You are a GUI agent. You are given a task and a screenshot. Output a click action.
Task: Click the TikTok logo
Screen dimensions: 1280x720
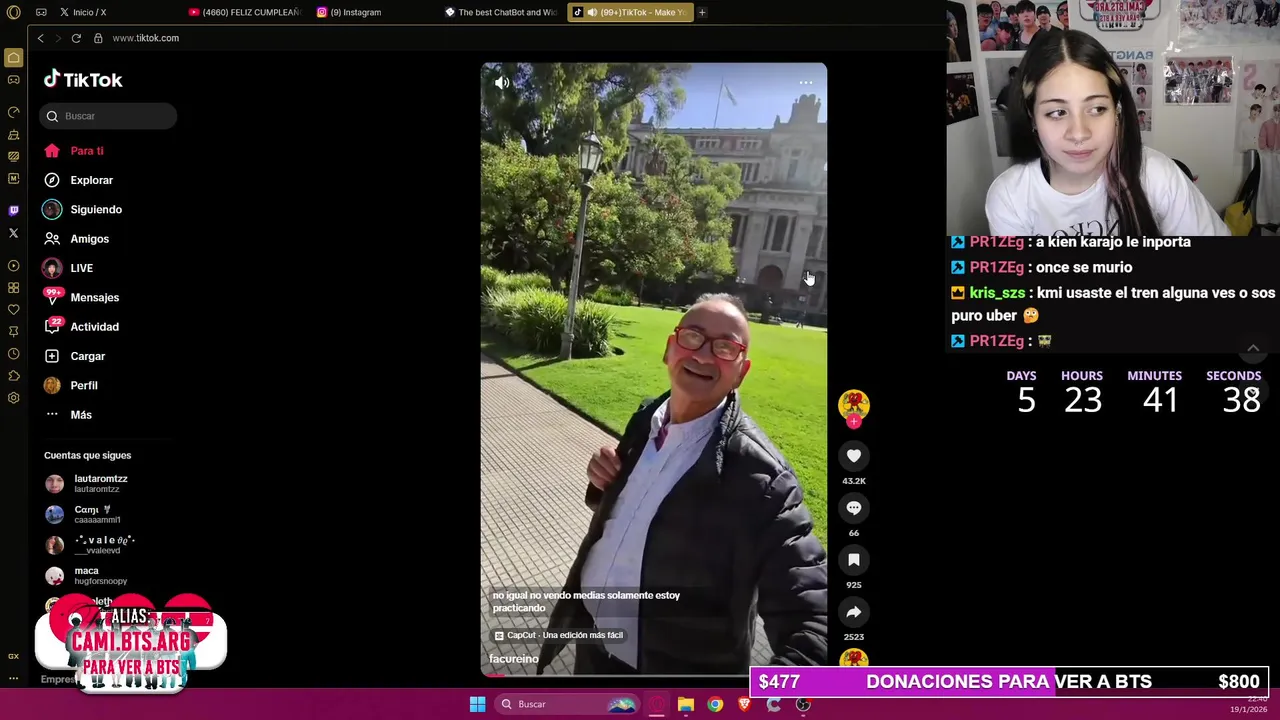pos(83,80)
